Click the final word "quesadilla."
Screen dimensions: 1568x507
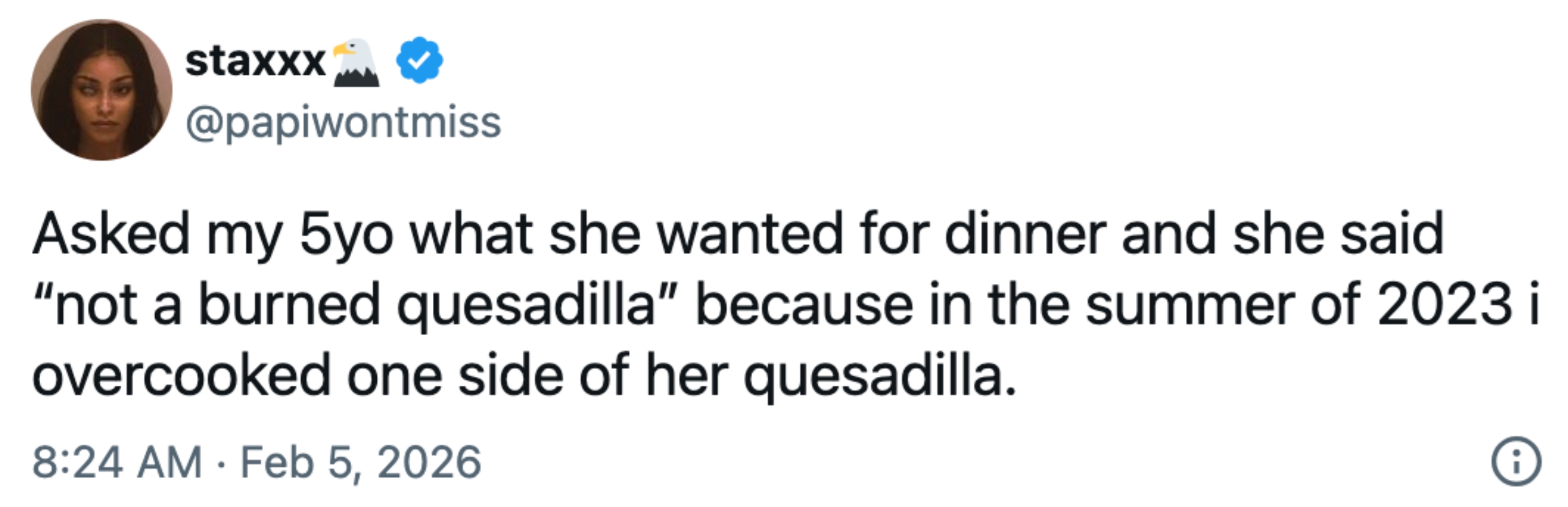click(x=880, y=375)
